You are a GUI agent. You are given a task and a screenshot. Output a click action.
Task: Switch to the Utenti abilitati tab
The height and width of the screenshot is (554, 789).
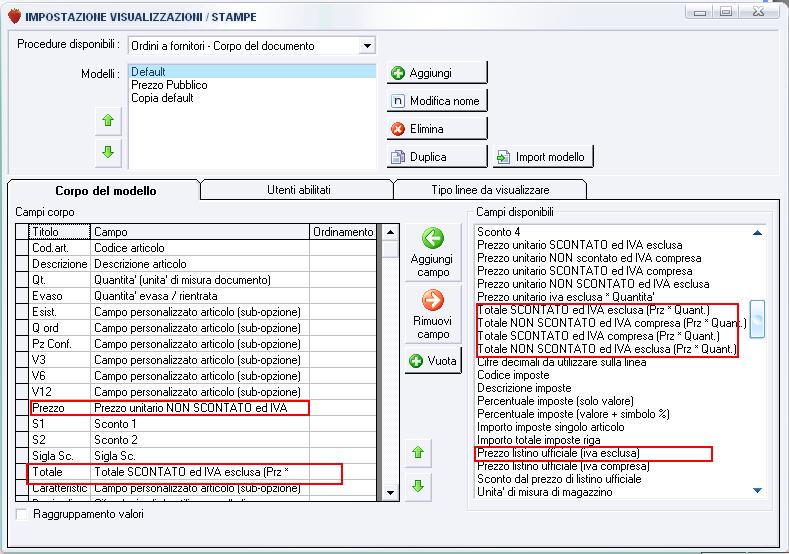[298, 190]
